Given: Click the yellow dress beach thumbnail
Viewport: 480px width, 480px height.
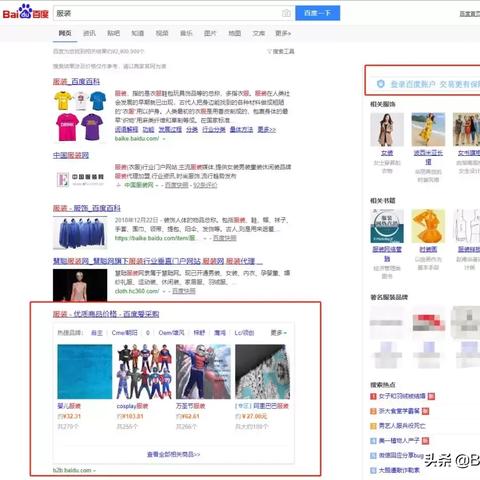Looking at the screenshot, I should (x=428, y=129).
